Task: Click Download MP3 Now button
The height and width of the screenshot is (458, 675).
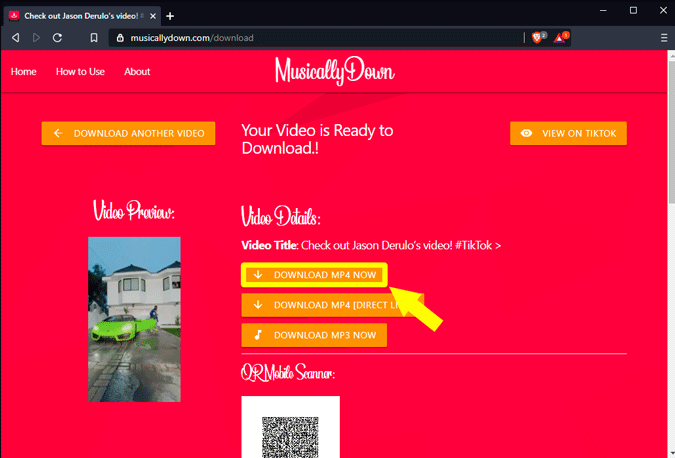Action: click(314, 335)
